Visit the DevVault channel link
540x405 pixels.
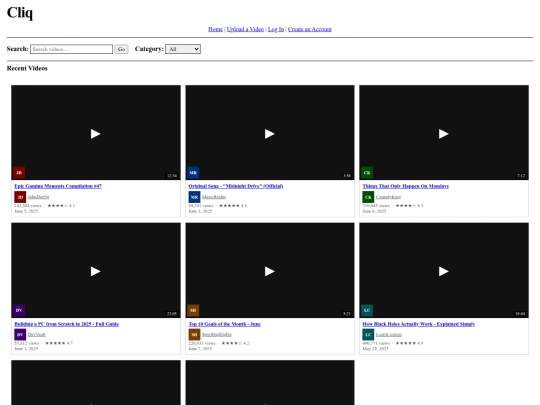[36, 334]
